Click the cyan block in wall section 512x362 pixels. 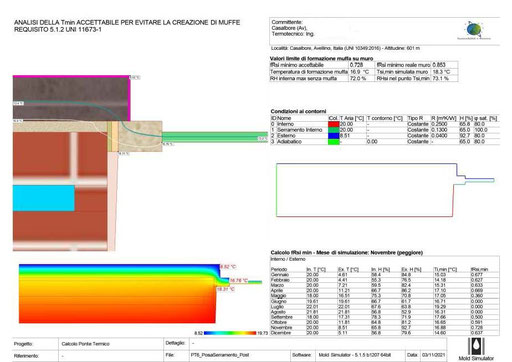44,198
